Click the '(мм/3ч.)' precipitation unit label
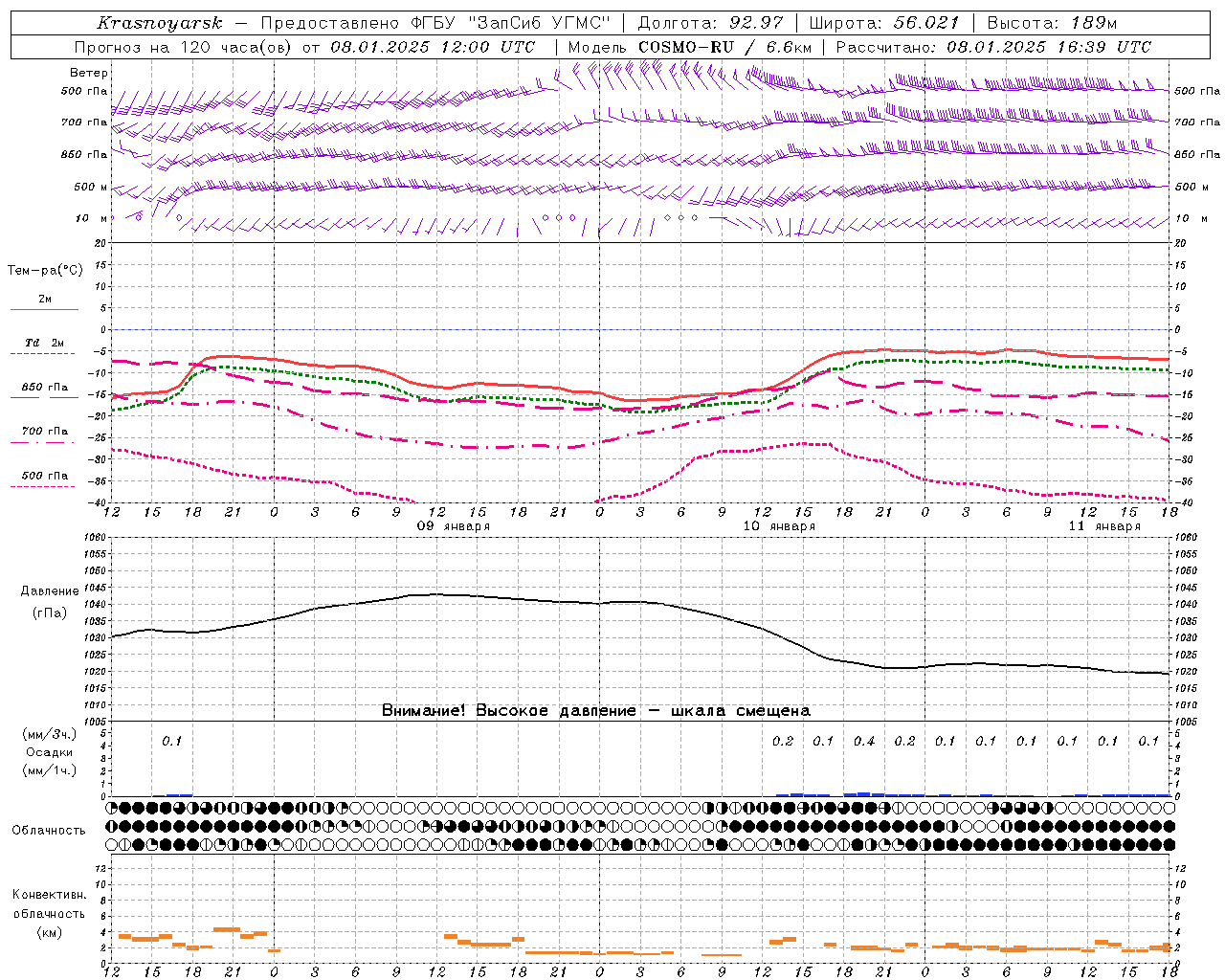This screenshot has height=980, width=1225. pos(50,734)
